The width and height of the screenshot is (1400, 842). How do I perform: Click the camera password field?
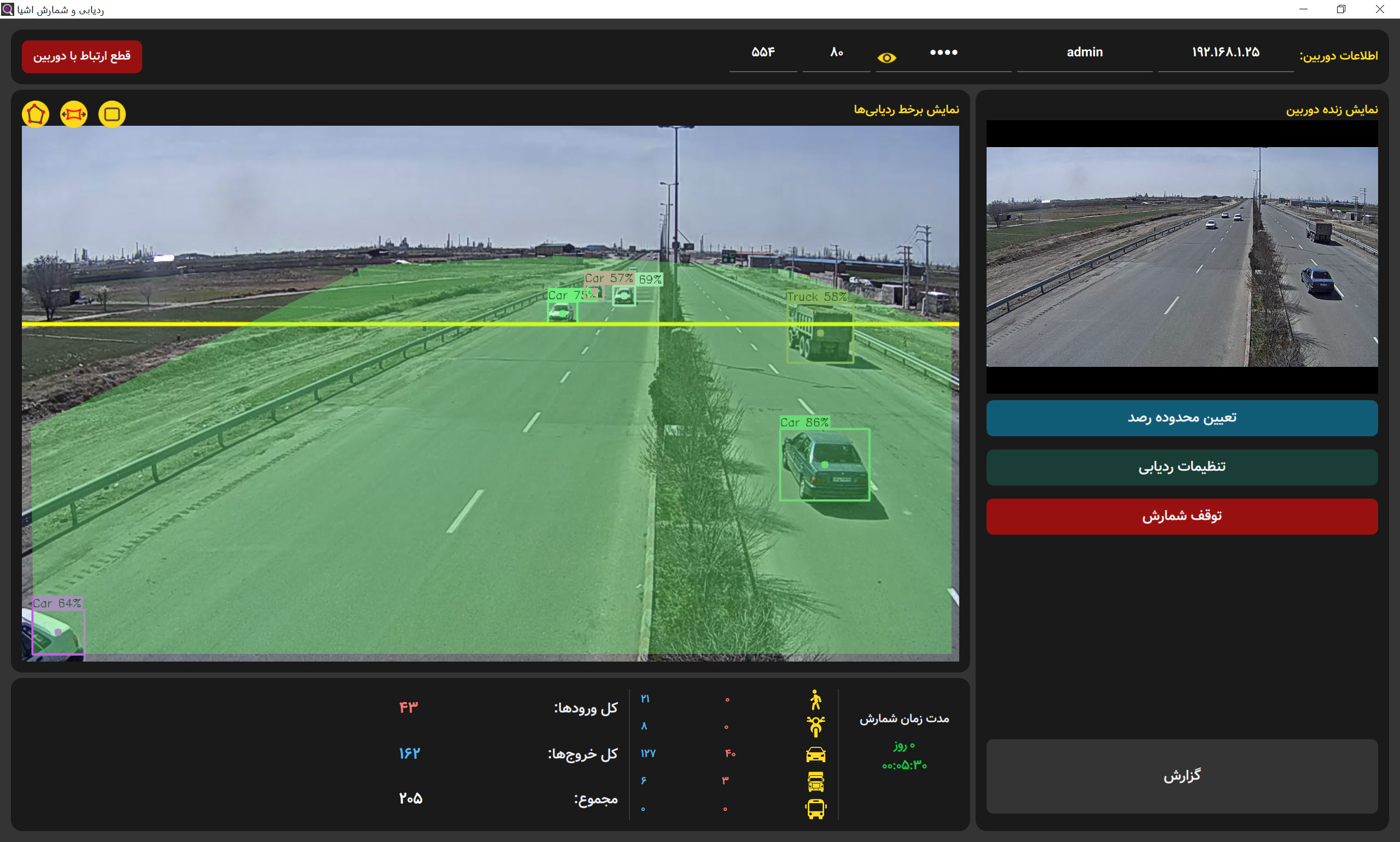click(x=944, y=54)
